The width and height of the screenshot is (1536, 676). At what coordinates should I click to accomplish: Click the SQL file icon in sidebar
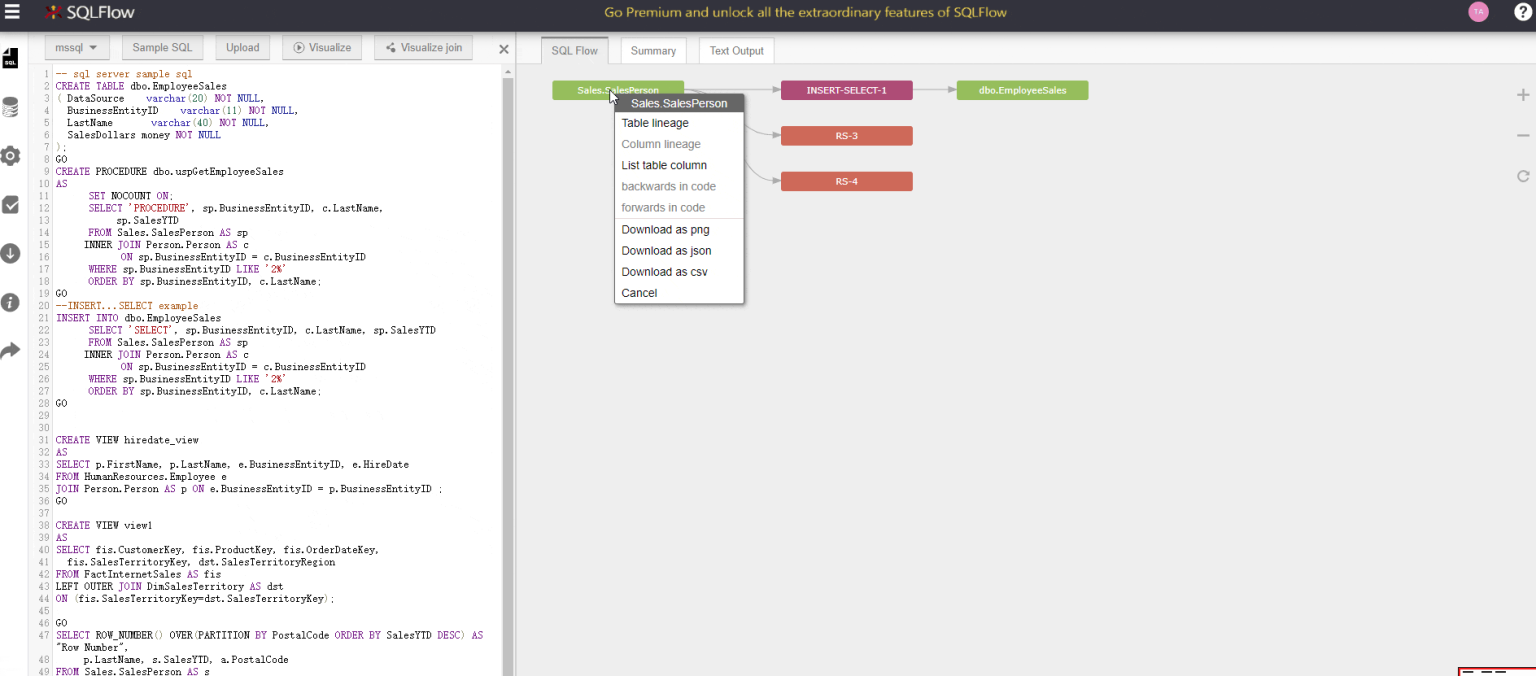[11, 57]
